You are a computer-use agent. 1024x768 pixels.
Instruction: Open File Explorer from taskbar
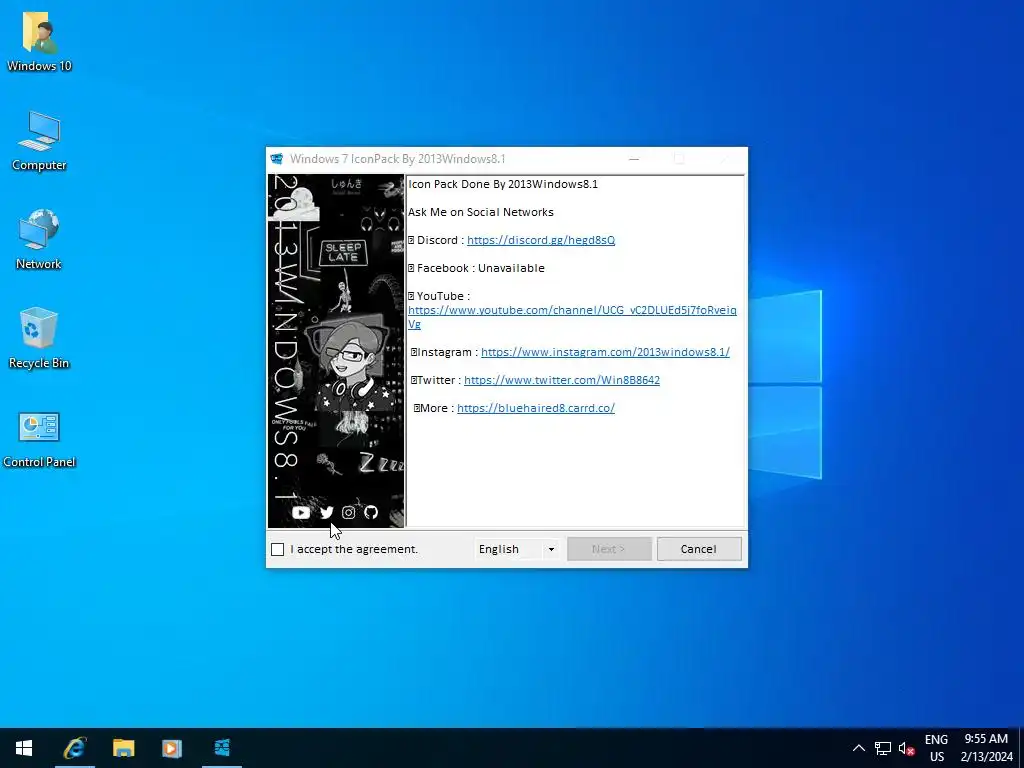click(123, 748)
